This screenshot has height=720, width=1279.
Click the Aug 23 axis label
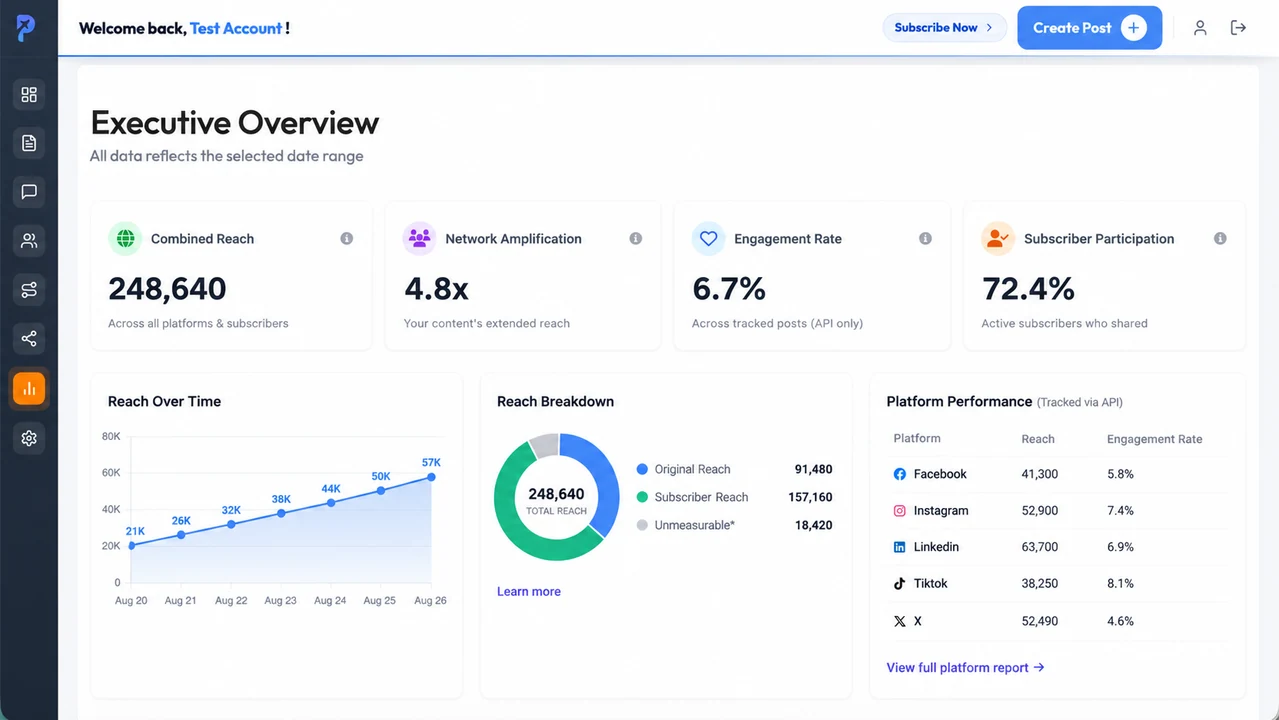[280, 601]
